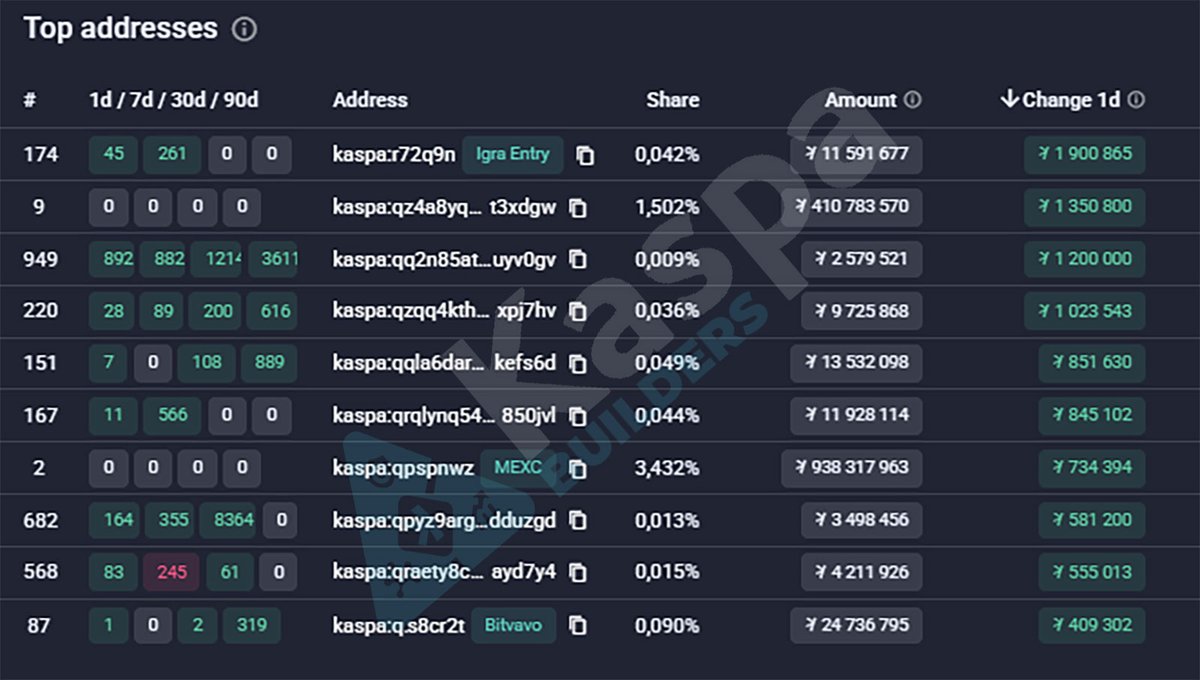This screenshot has height=680, width=1200.
Task: Open the Top addresses info icon
Action: pos(244,30)
